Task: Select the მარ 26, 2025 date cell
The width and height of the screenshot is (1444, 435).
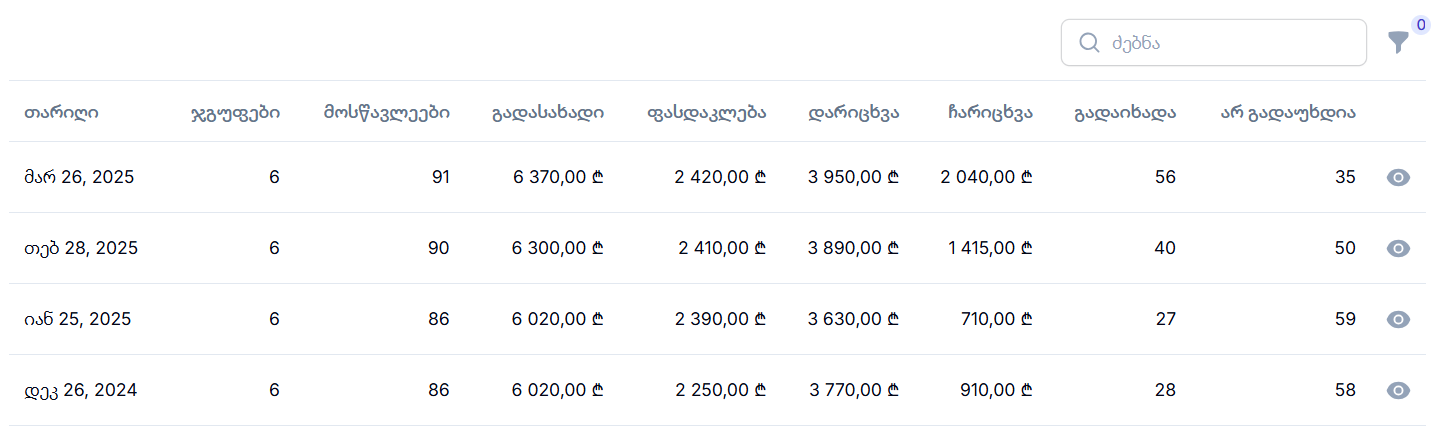Action: pos(79,177)
